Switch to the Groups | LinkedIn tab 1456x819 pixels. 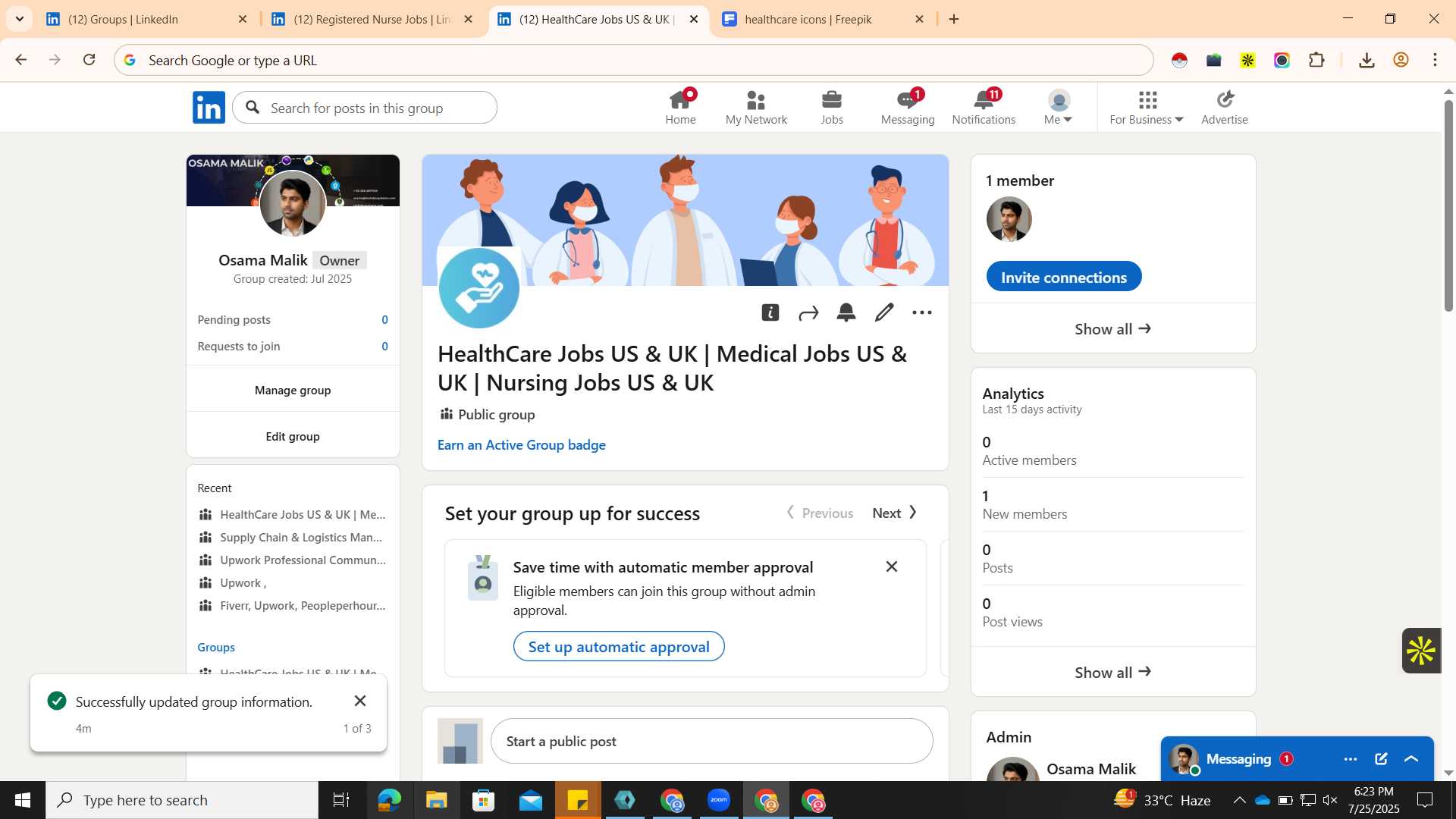pos(146,19)
